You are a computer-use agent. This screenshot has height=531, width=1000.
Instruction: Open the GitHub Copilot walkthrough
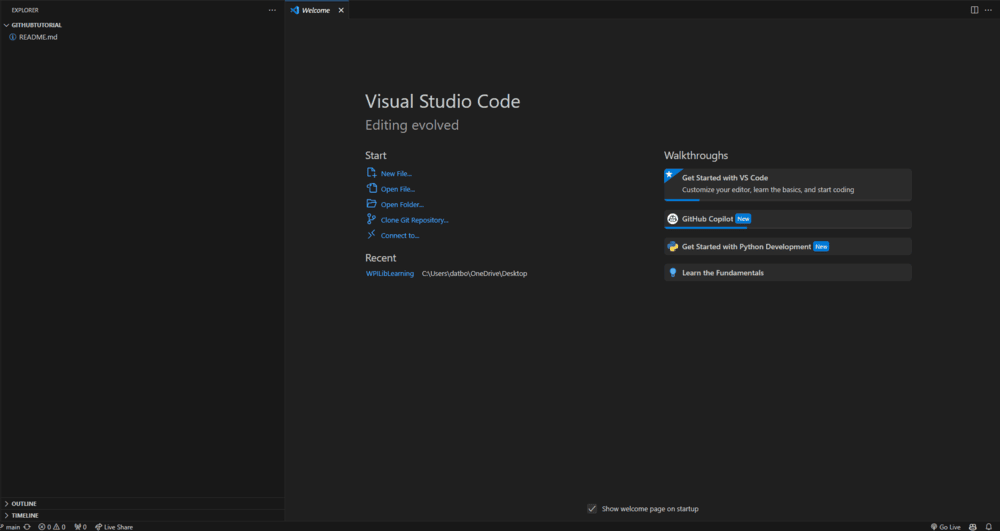(788, 219)
